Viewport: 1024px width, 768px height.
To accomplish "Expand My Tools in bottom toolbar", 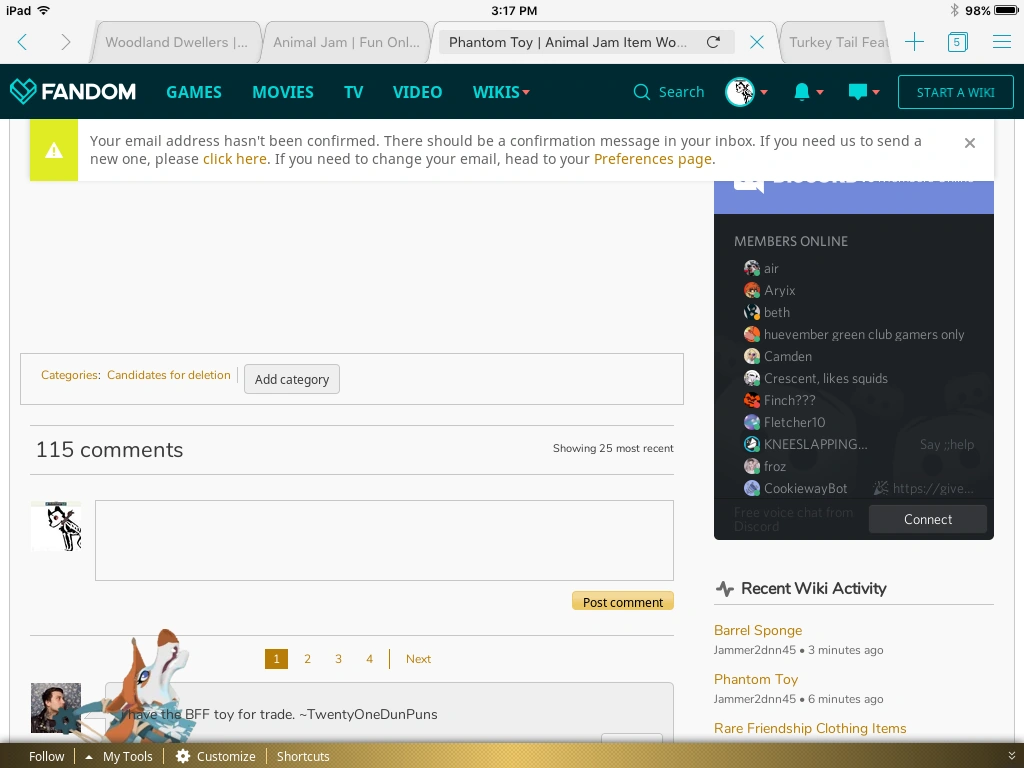I will [120, 756].
